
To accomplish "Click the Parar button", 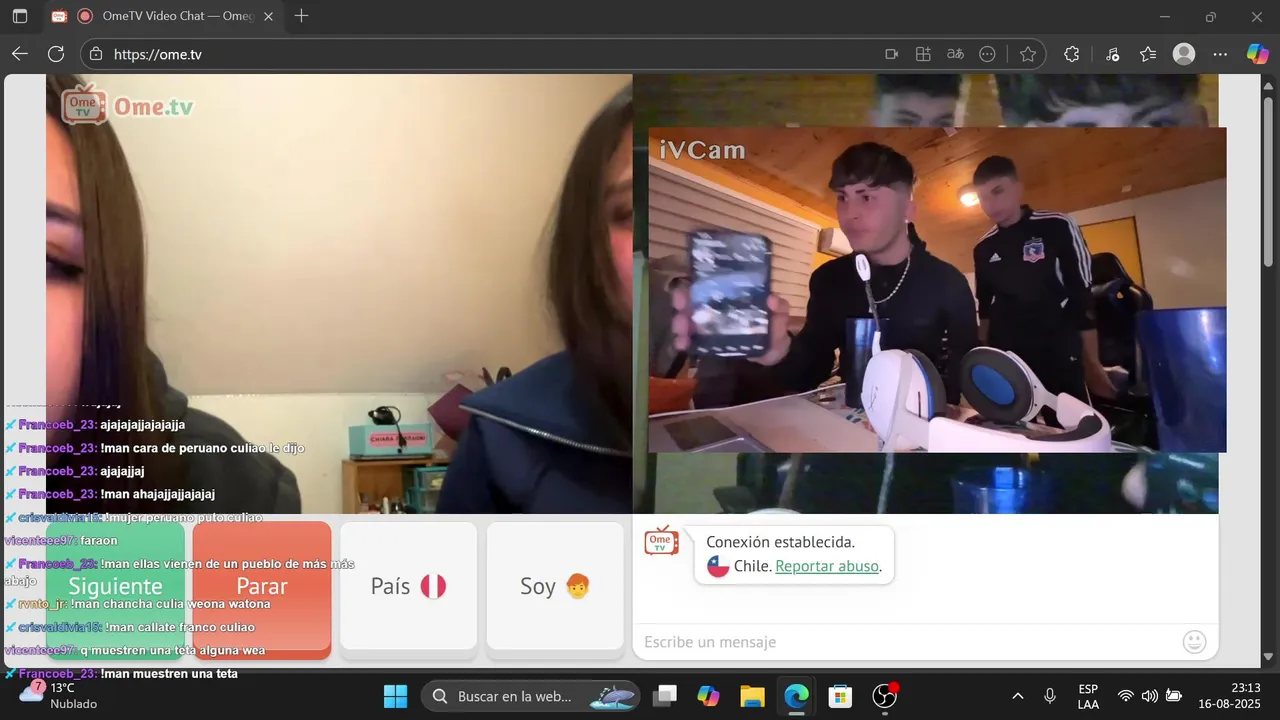I will [x=262, y=586].
